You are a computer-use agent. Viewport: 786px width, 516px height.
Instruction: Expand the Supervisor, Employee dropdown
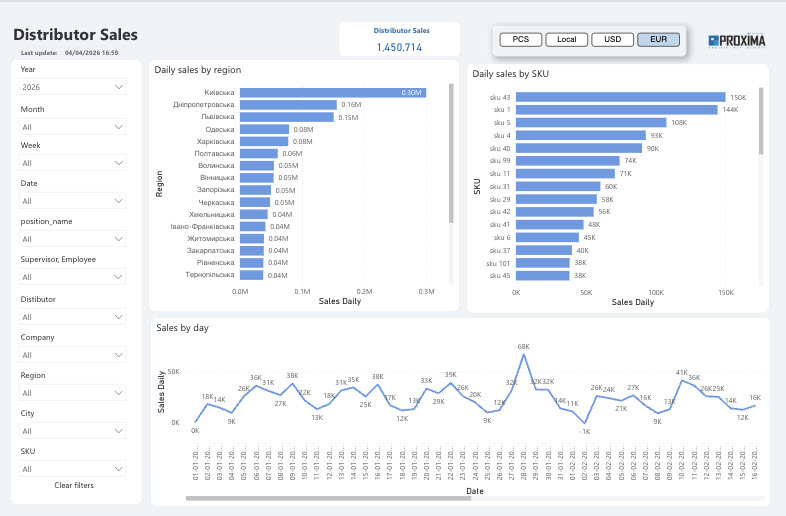(x=73, y=277)
